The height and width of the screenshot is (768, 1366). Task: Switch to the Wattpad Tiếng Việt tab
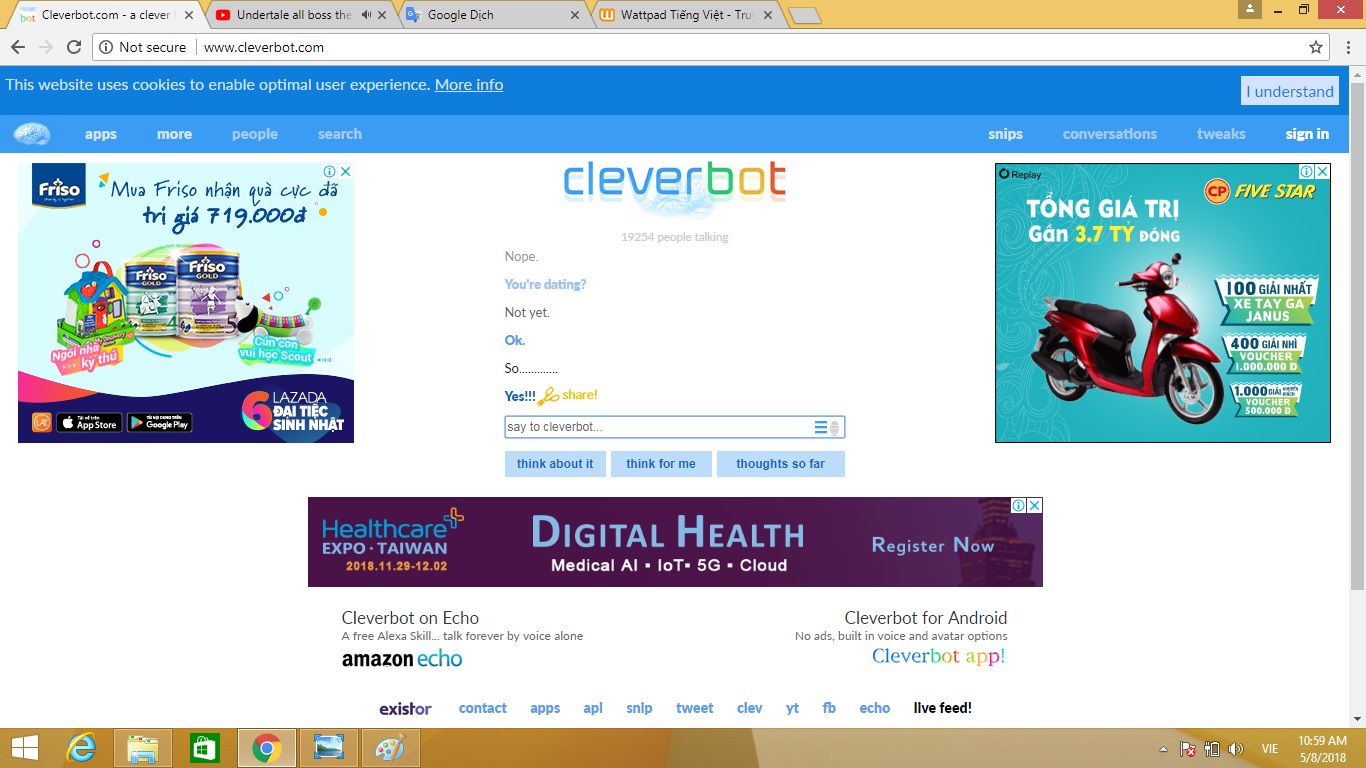(x=688, y=15)
